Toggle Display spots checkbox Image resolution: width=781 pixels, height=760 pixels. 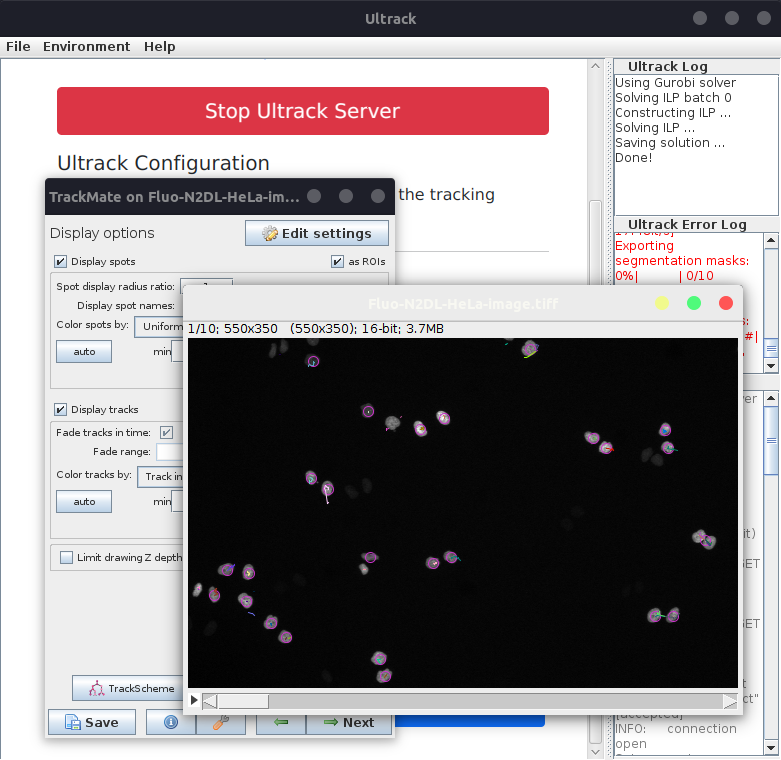[x=60, y=261]
